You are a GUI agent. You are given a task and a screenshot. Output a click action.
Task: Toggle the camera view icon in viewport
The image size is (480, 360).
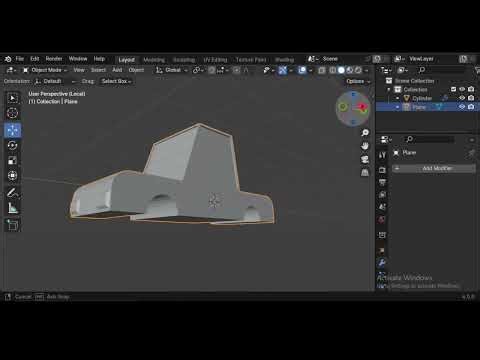click(365, 159)
